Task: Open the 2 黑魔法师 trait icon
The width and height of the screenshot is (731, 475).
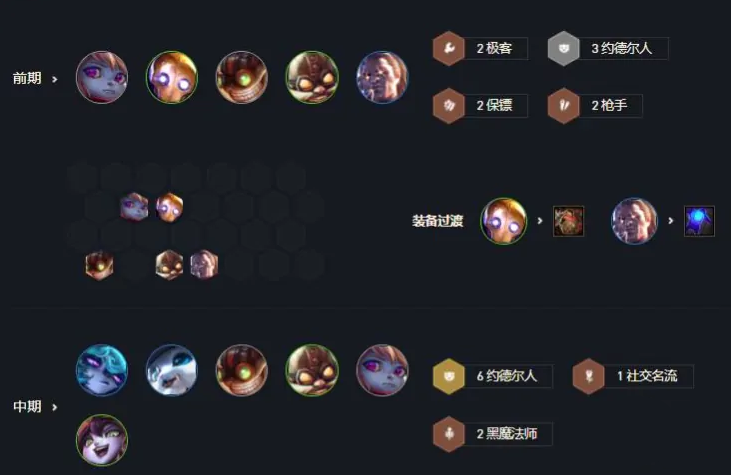Action: 448,434
